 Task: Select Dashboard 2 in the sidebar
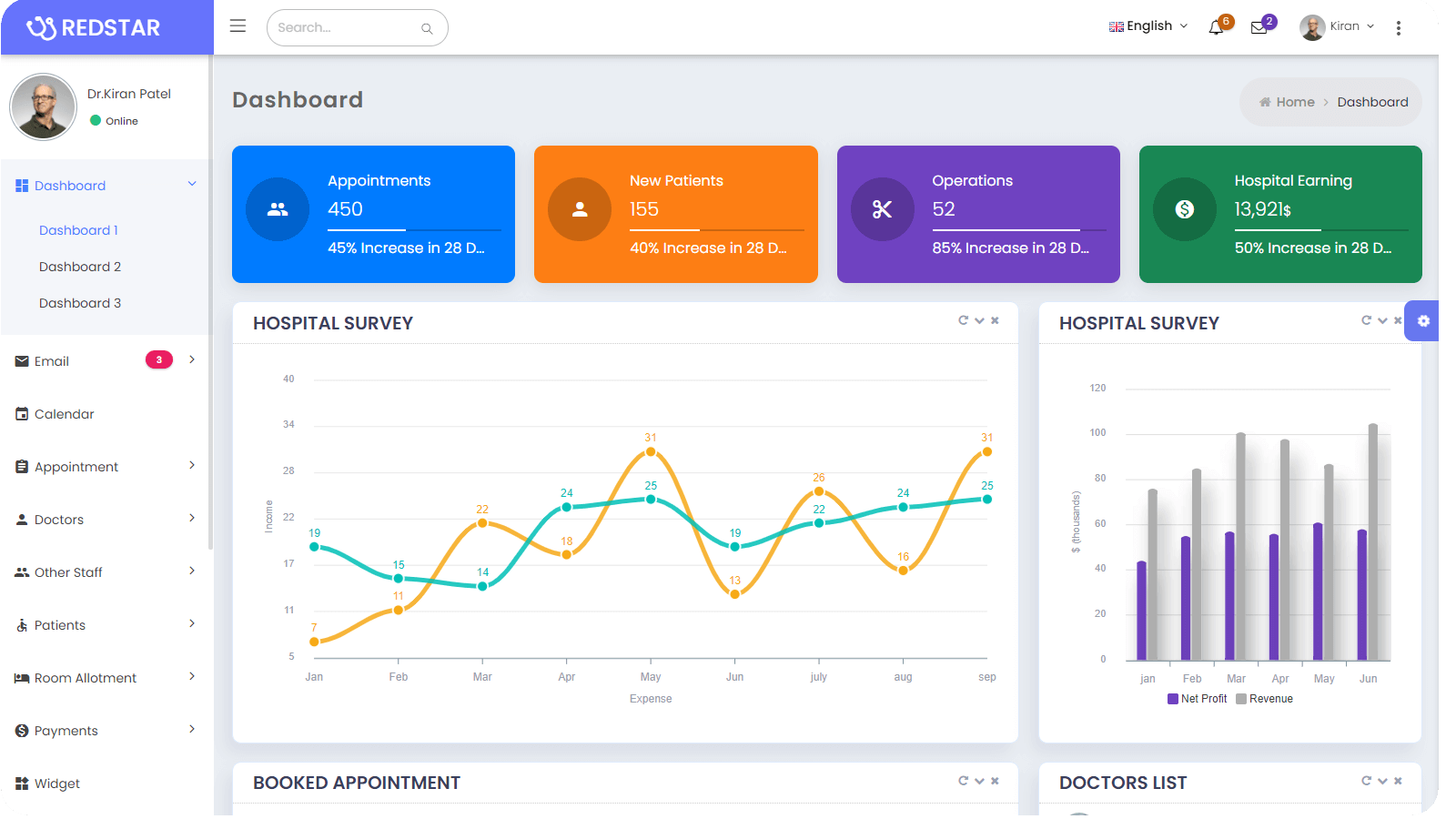pos(80,267)
